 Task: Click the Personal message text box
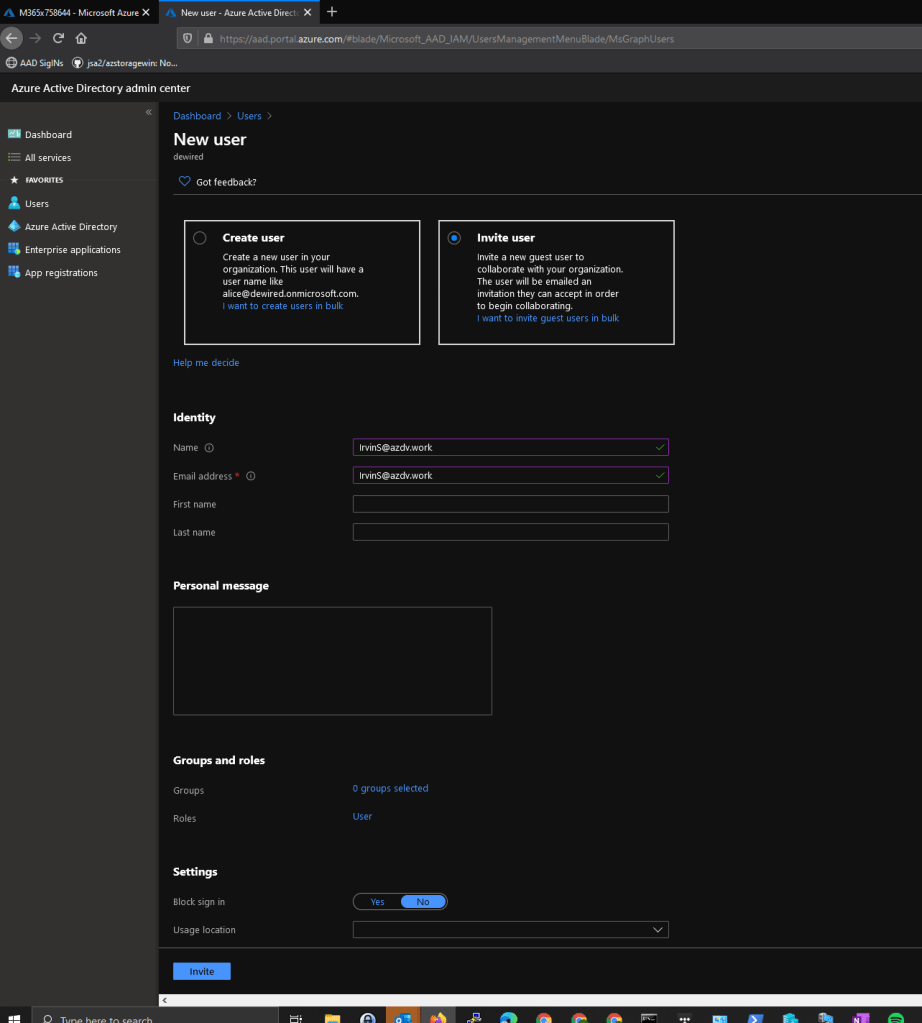coord(332,660)
